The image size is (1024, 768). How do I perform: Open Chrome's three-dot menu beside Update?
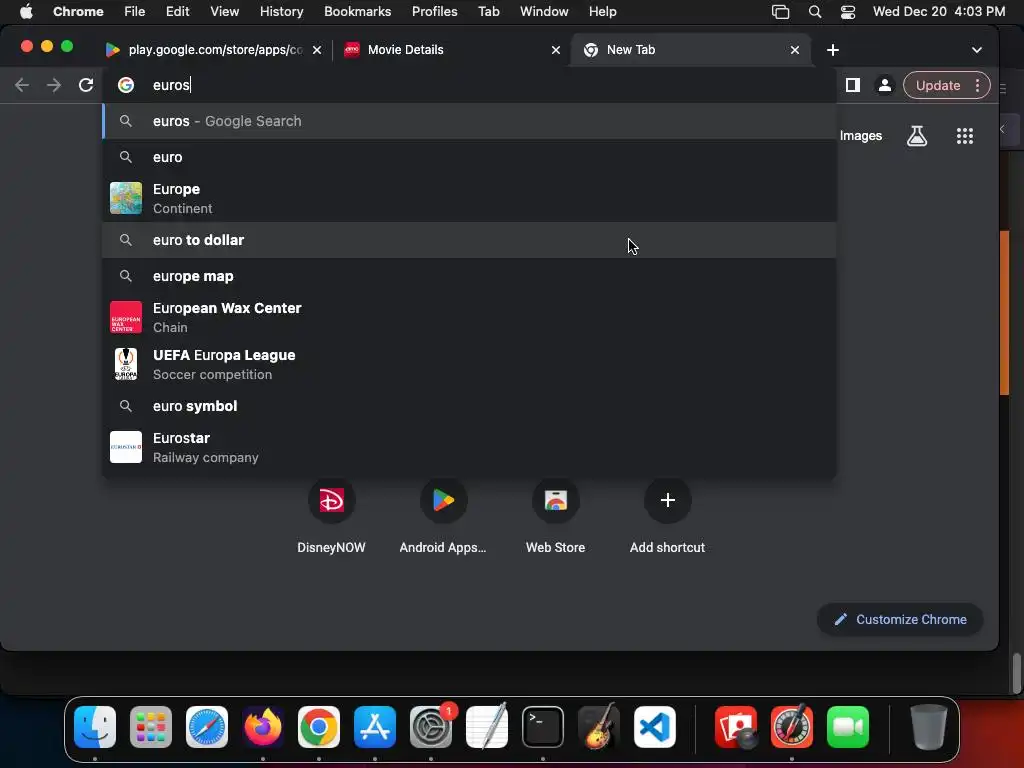(x=977, y=85)
